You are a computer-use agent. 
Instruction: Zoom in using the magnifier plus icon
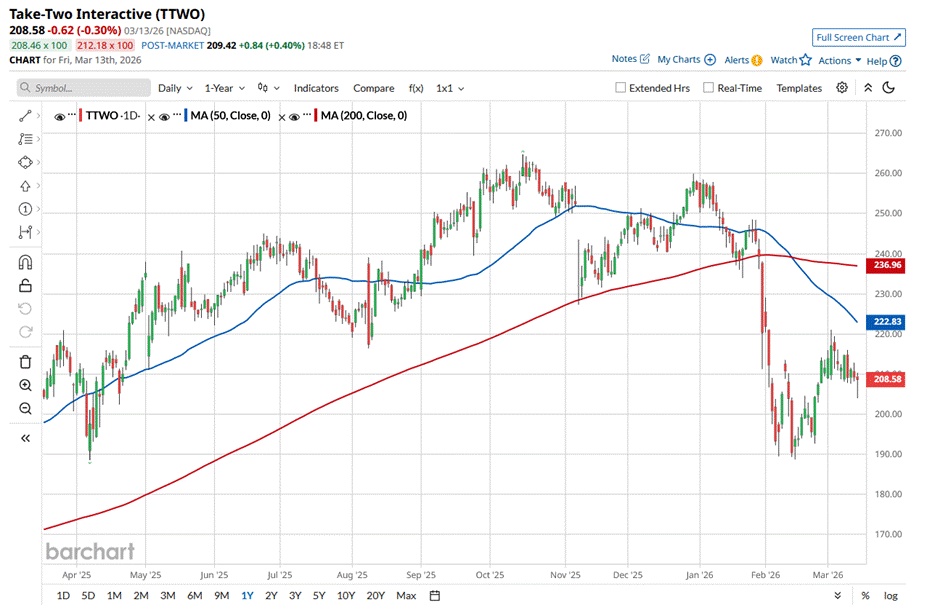25,385
